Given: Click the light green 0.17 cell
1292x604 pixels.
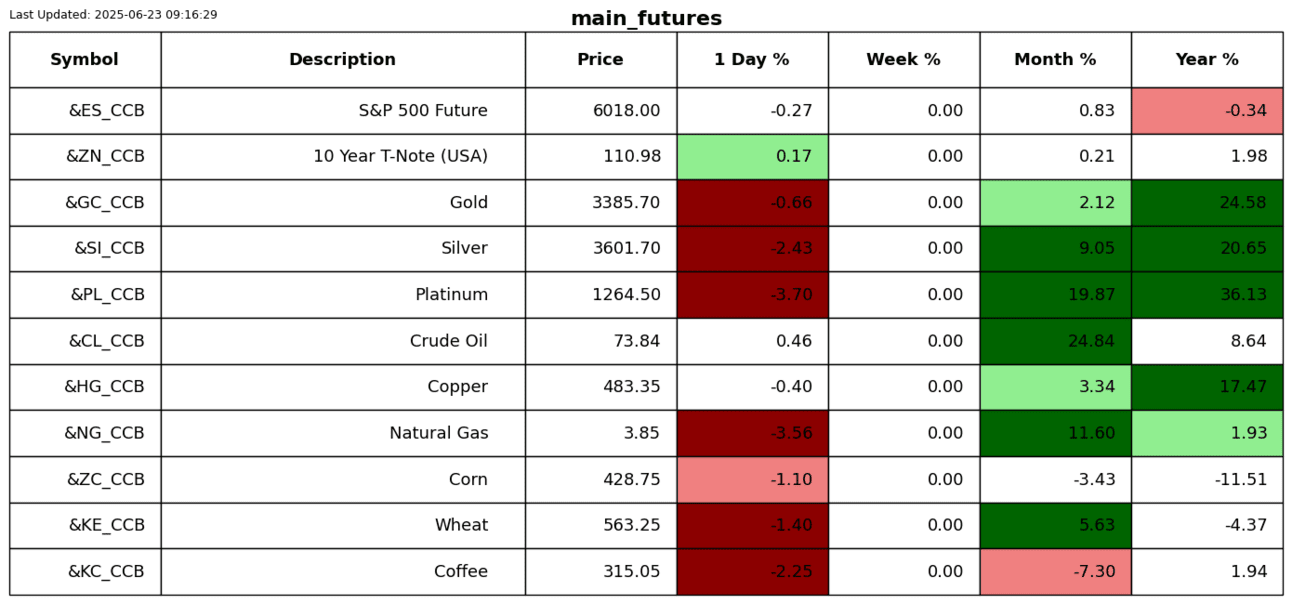Looking at the screenshot, I should click(752, 157).
